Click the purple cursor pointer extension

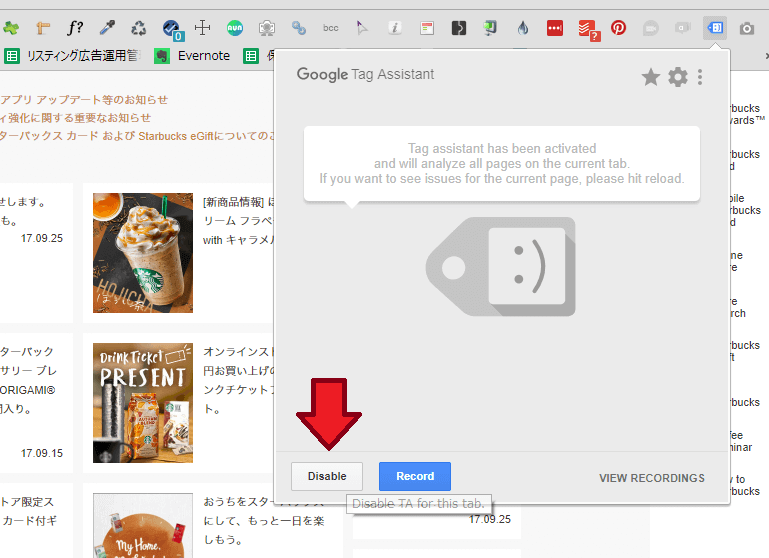(362, 28)
